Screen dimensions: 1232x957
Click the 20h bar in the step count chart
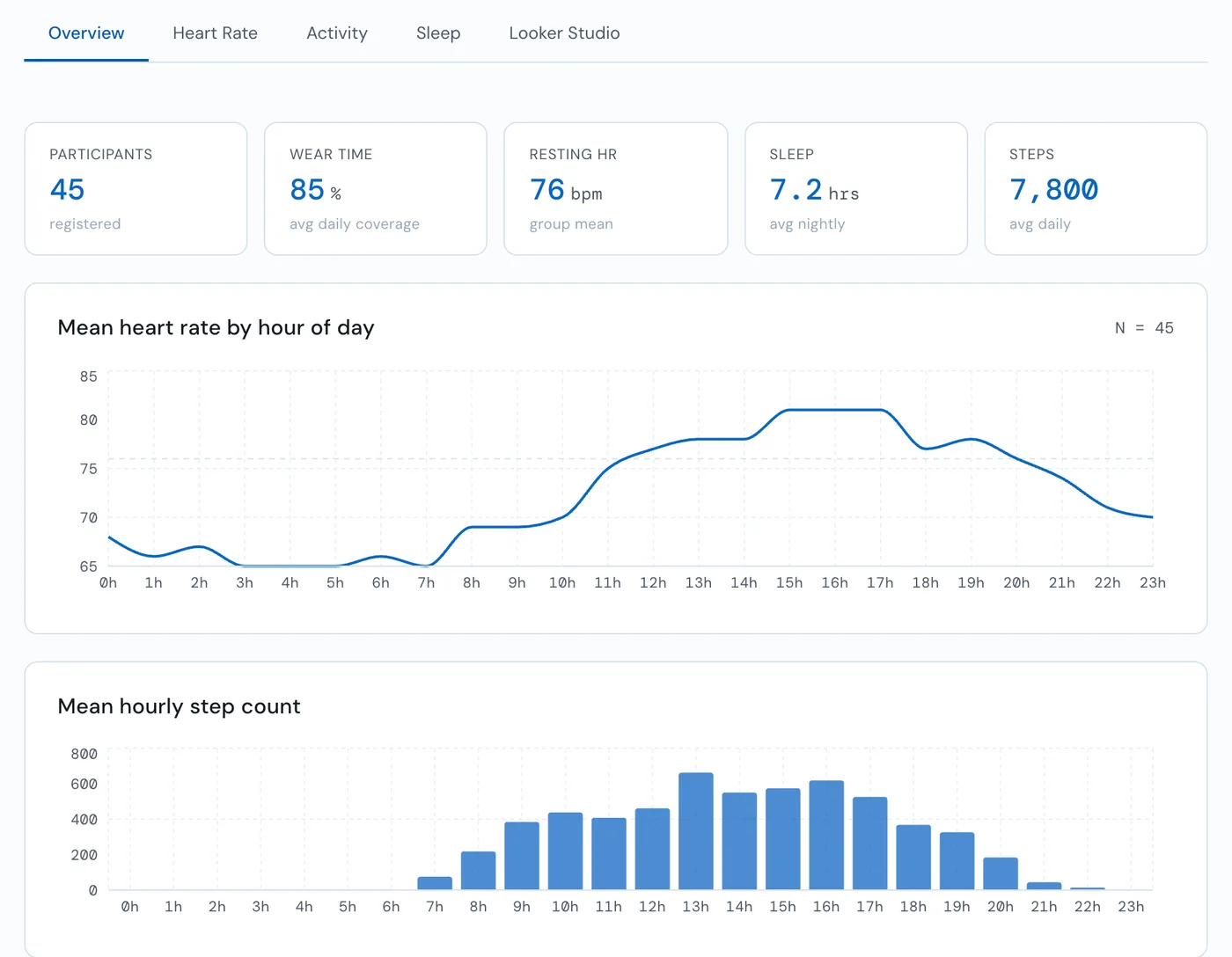pos(1001,873)
